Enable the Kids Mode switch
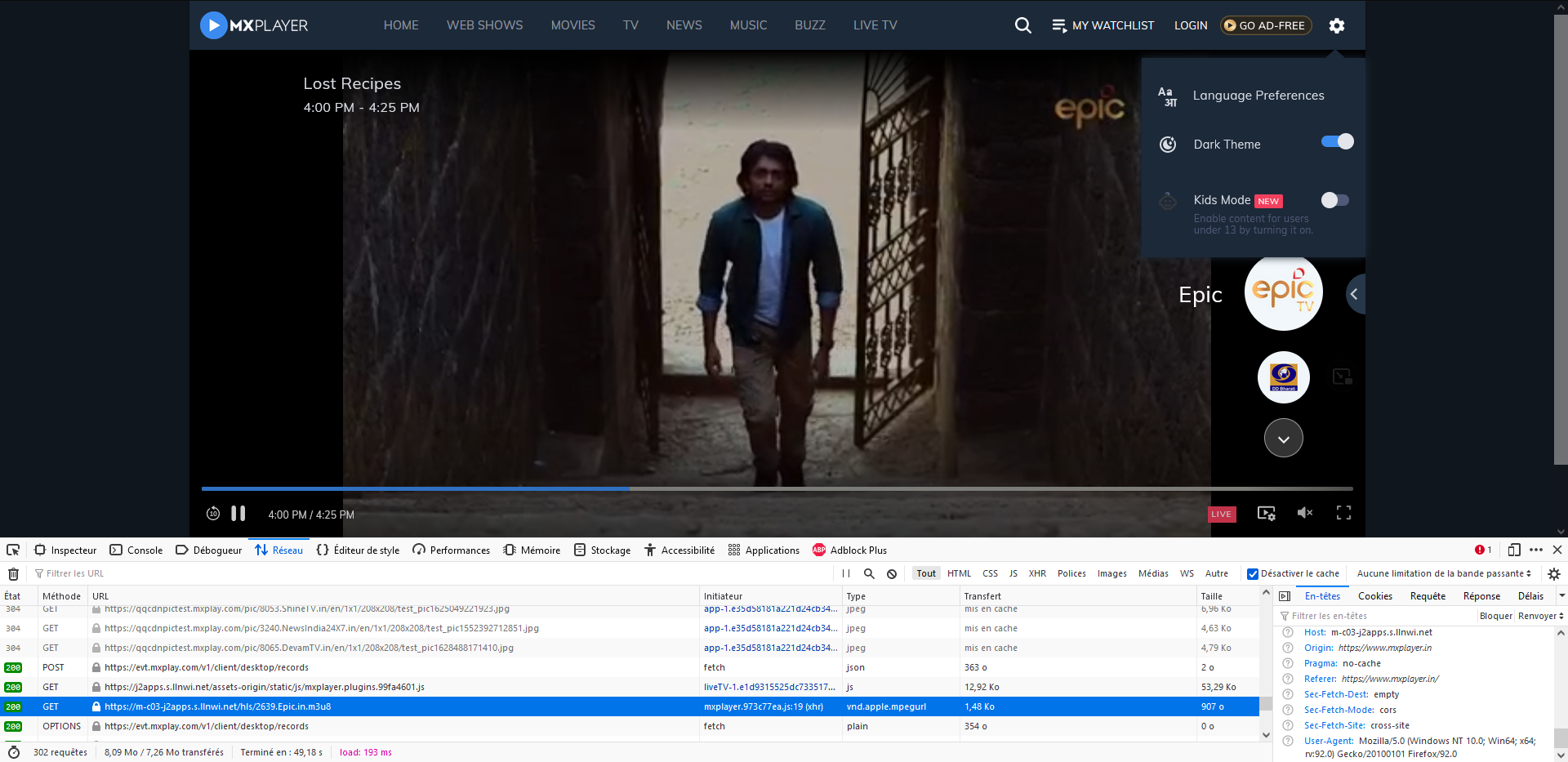The height and width of the screenshot is (762, 1568). [x=1334, y=200]
